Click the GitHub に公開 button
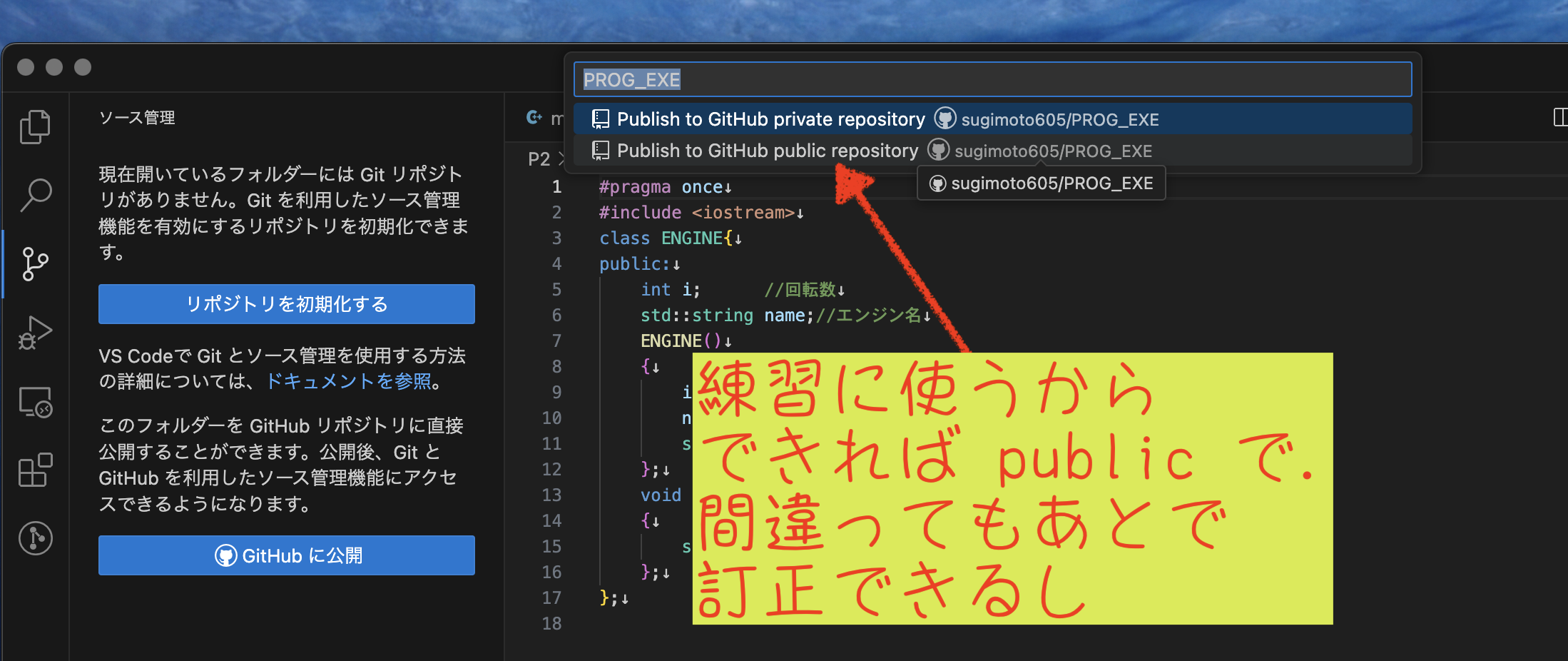Screen dimensions: 1568x661 (x=287, y=555)
